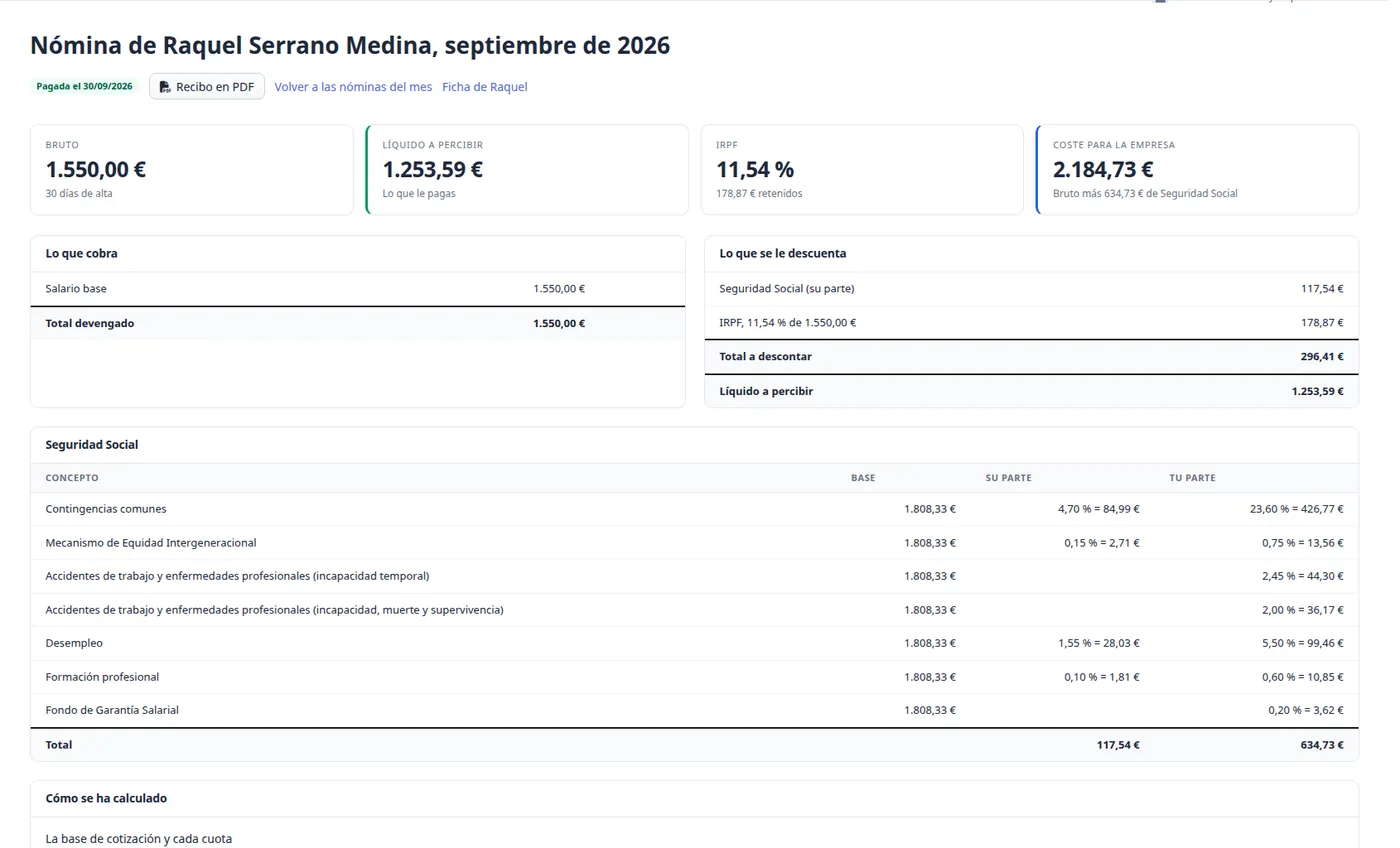Open Volver a las nóminas del mes
The width and height of the screenshot is (1400, 848).
pos(353,87)
